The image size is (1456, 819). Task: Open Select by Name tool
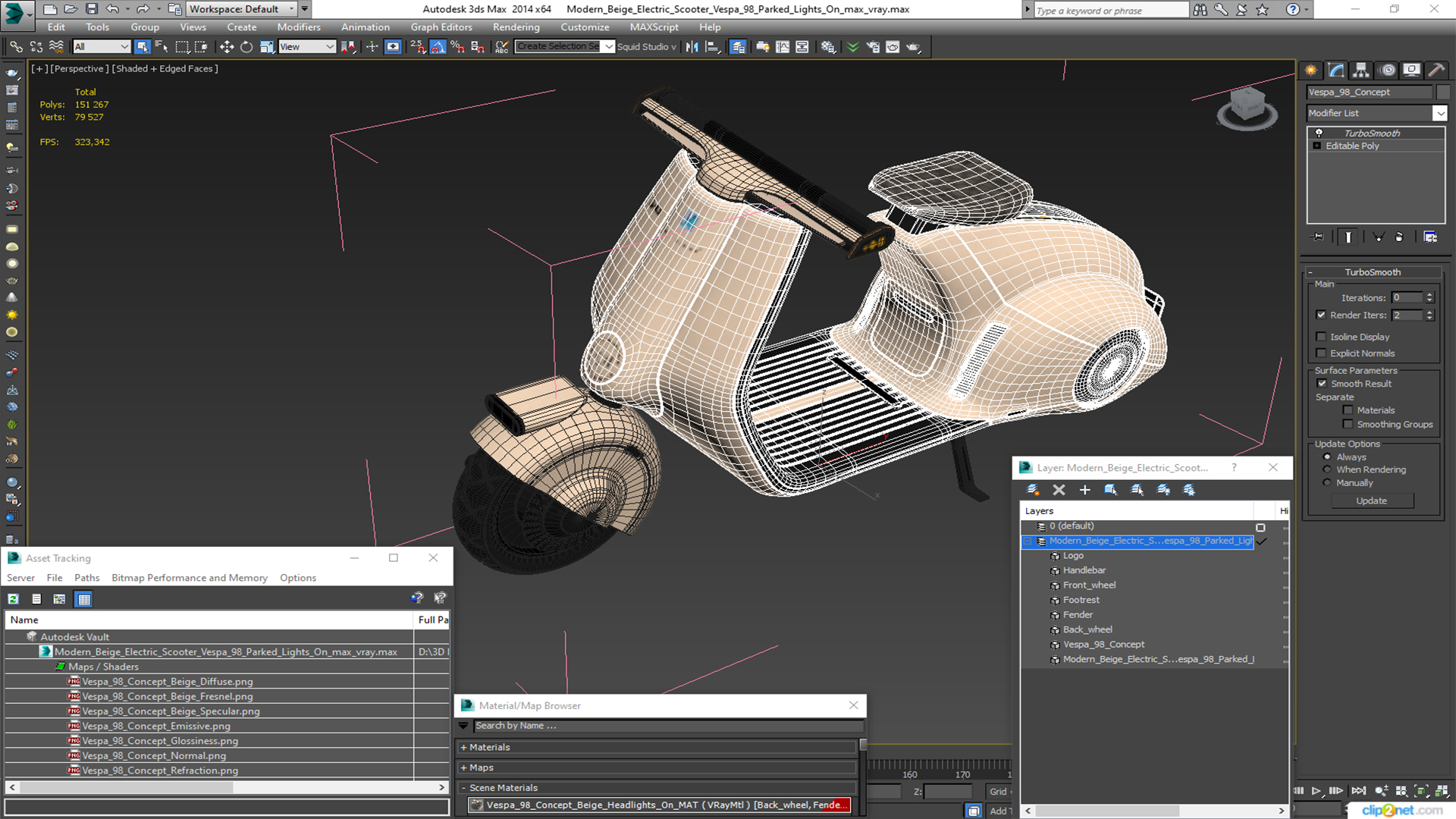coord(162,47)
